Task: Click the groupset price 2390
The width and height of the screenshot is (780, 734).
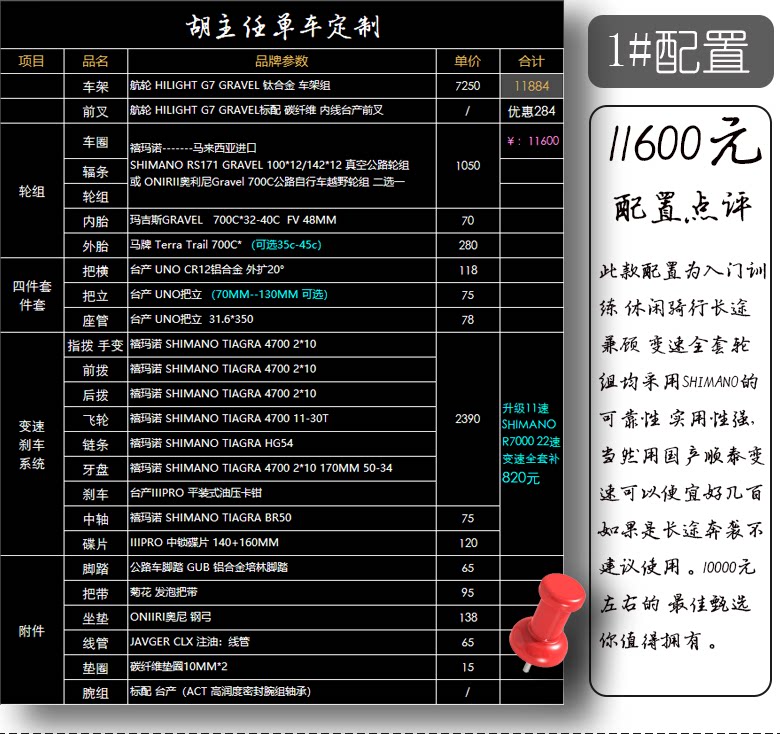Action: tap(468, 419)
